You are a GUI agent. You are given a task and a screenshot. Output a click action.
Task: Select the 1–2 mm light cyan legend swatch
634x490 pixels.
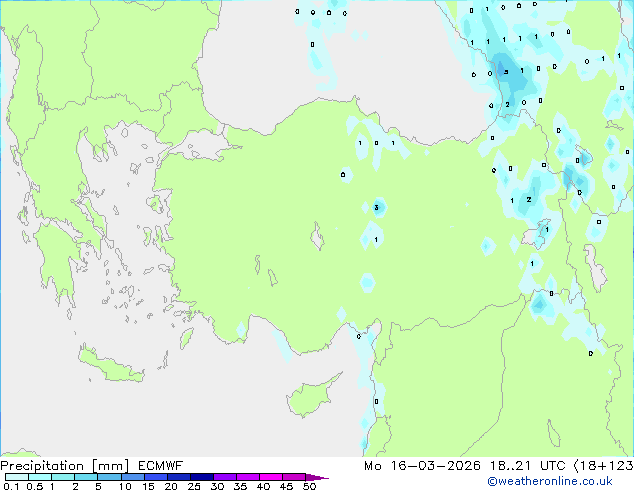point(63,477)
